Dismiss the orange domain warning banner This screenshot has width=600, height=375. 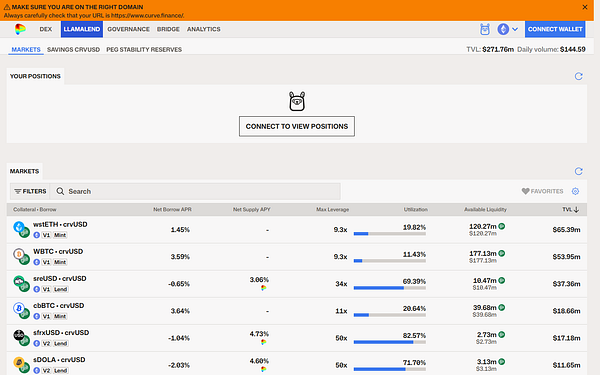[x=585, y=7]
